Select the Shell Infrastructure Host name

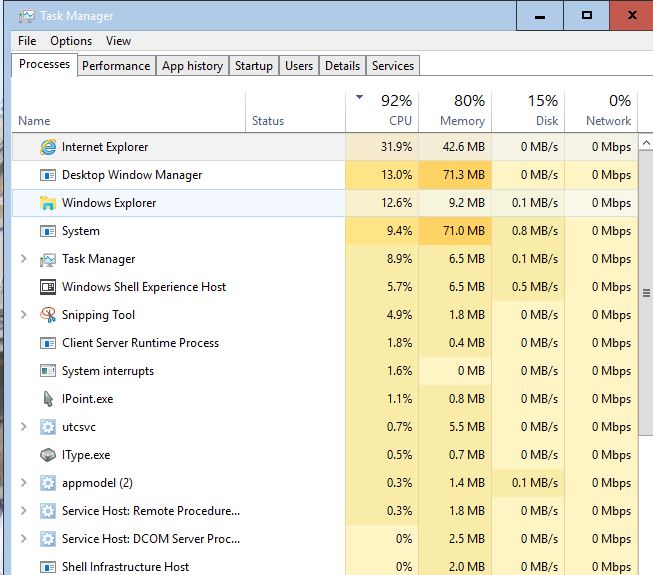(x=125, y=567)
